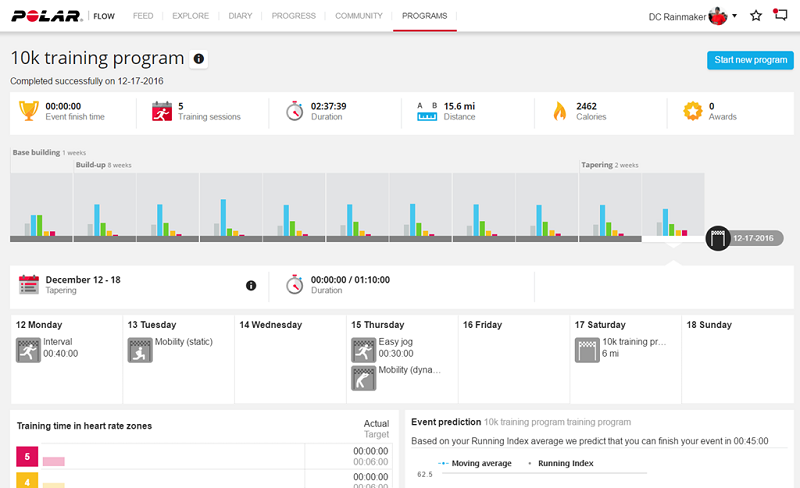Expand the user account dropdown arrow

[734, 16]
